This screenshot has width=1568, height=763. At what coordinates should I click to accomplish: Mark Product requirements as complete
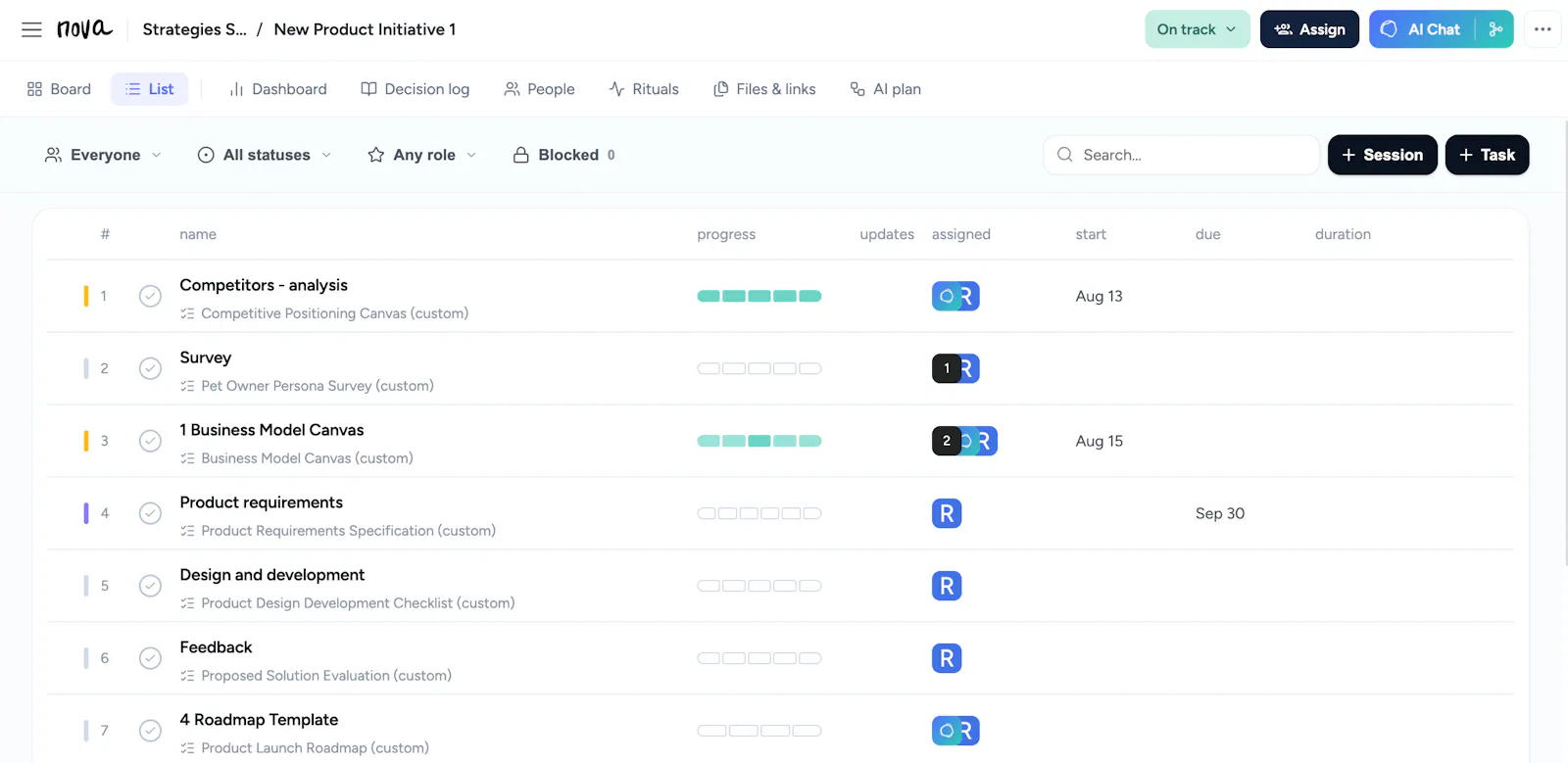point(150,513)
